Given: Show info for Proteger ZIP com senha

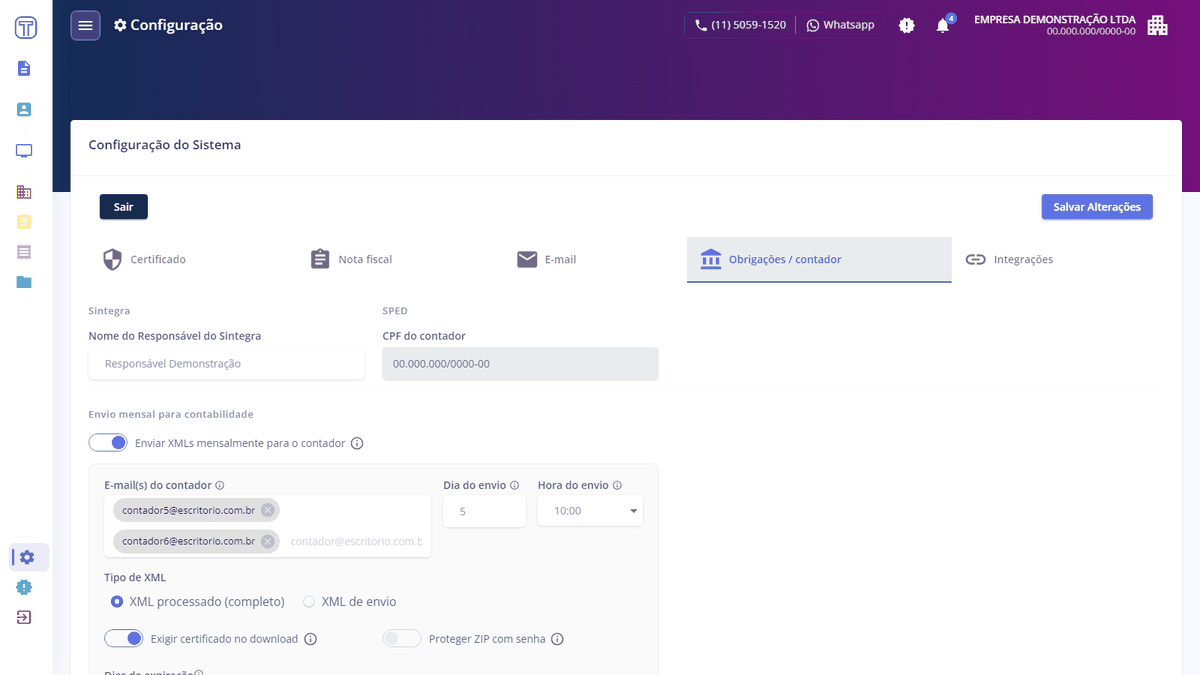Looking at the screenshot, I should pos(558,639).
